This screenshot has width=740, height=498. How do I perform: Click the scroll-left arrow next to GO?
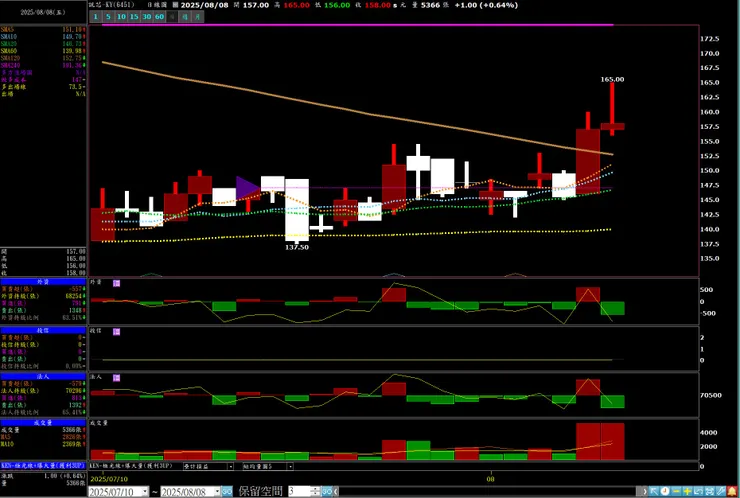coord(336,491)
